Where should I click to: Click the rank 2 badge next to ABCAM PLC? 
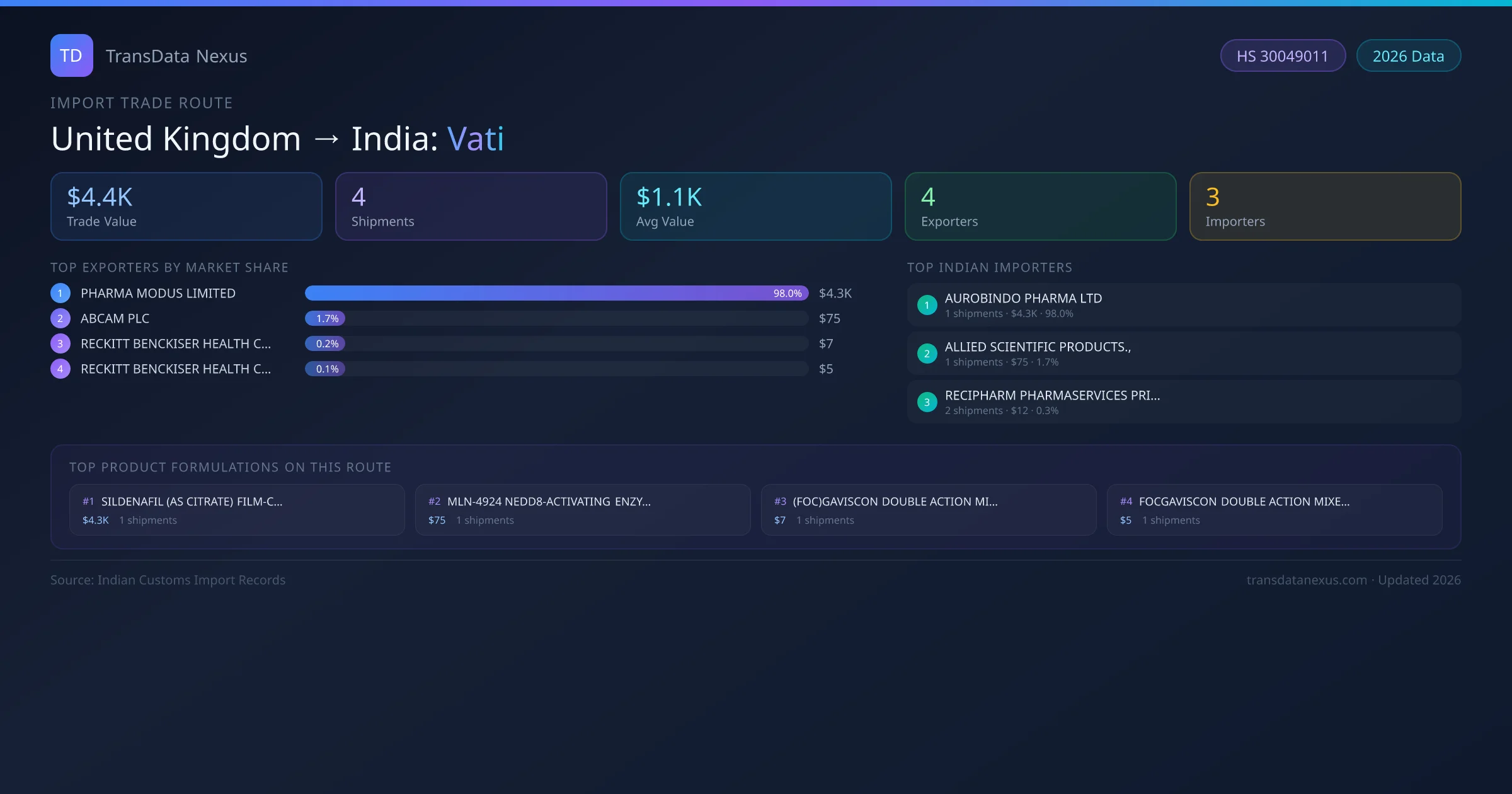coord(60,318)
